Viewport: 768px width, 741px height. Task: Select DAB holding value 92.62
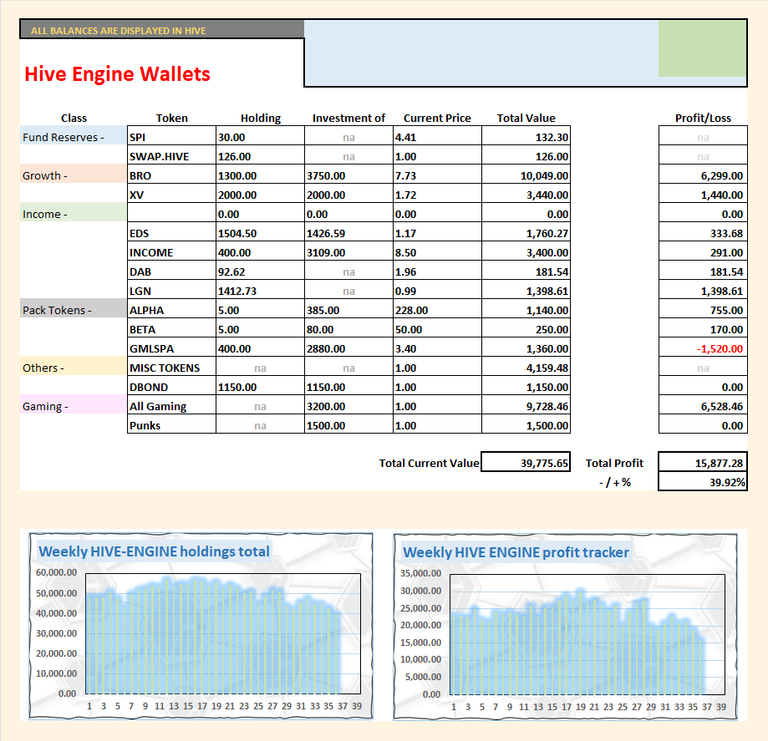pos(260,272)
